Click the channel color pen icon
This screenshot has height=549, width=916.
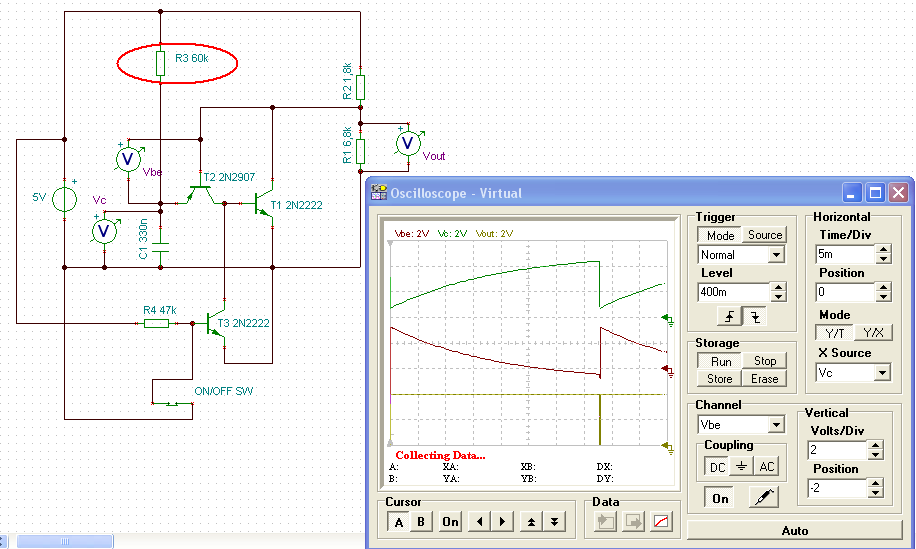coord(764,498)
